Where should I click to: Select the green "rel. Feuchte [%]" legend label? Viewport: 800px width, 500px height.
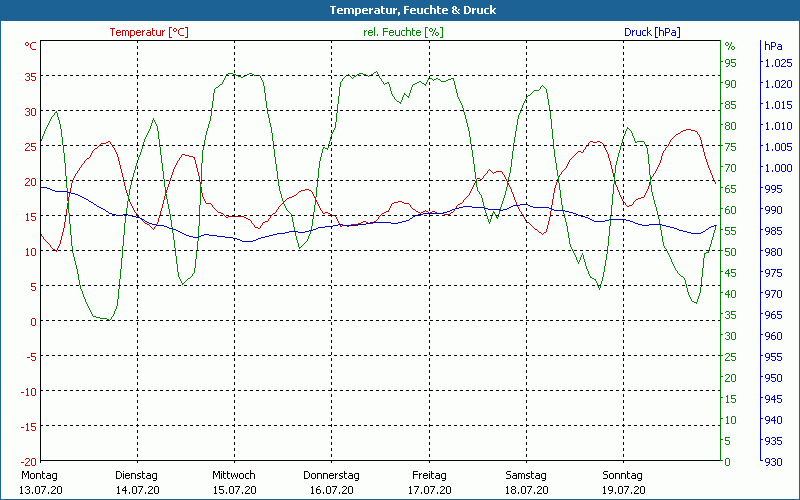point(403,32)
